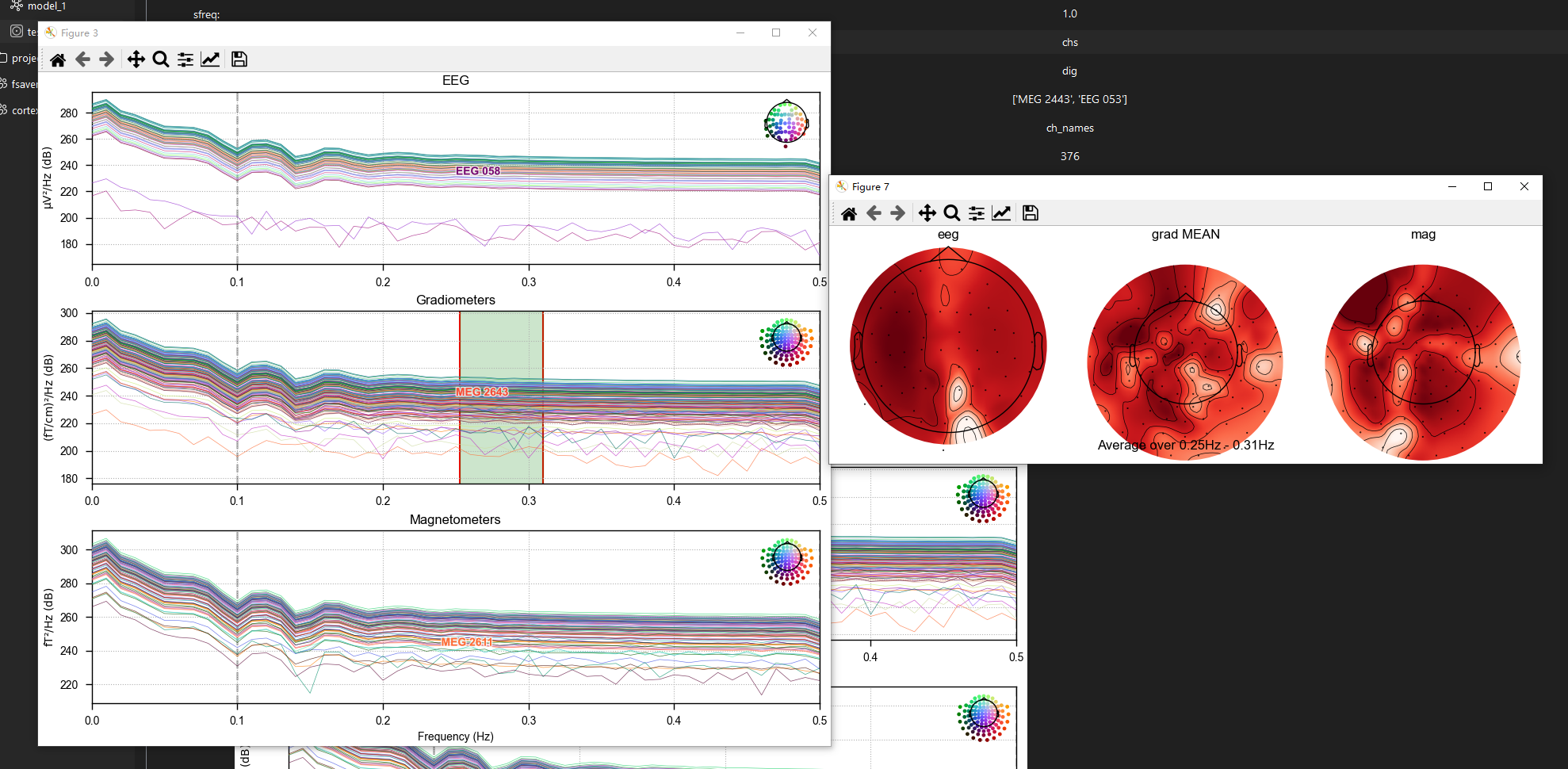Save Figure 7 using the disk icon
The height and width of the screenshot is (769, 1568).
[x=1031, y=213]
